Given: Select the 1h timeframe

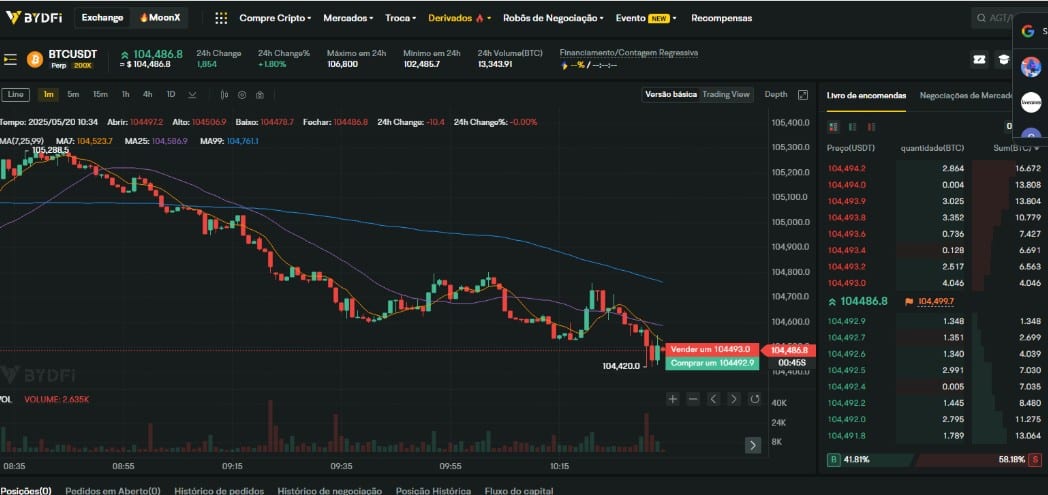Looking at the screenshot, I should 125,95.
